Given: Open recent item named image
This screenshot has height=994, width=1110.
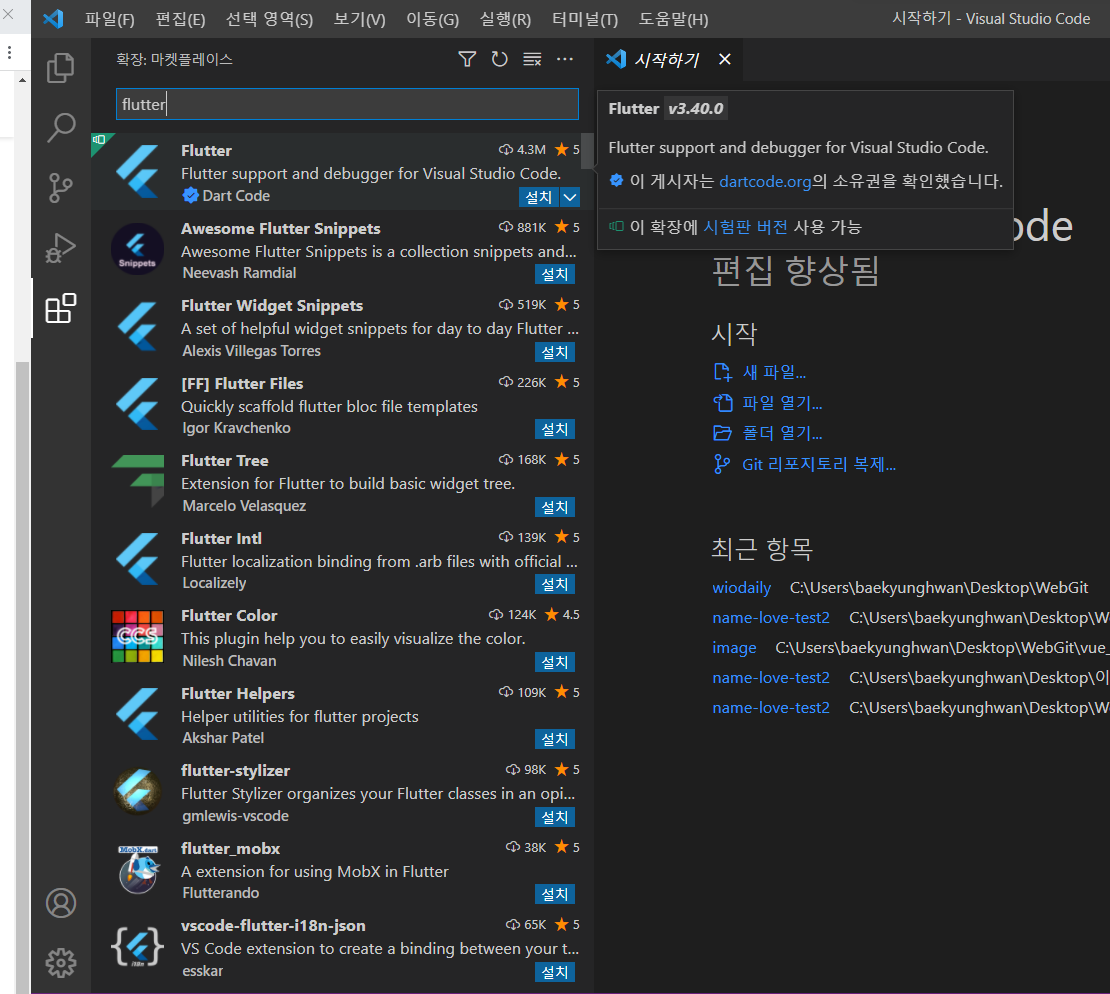Looking at the screenshot, I should [x=734, y=648].
